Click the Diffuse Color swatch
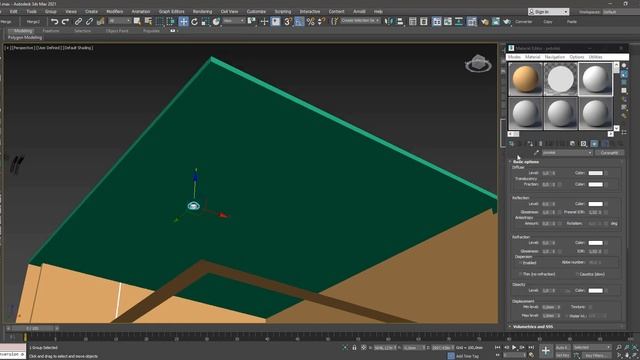The height and width of the screenshot is (360, 640). (596, 173)
